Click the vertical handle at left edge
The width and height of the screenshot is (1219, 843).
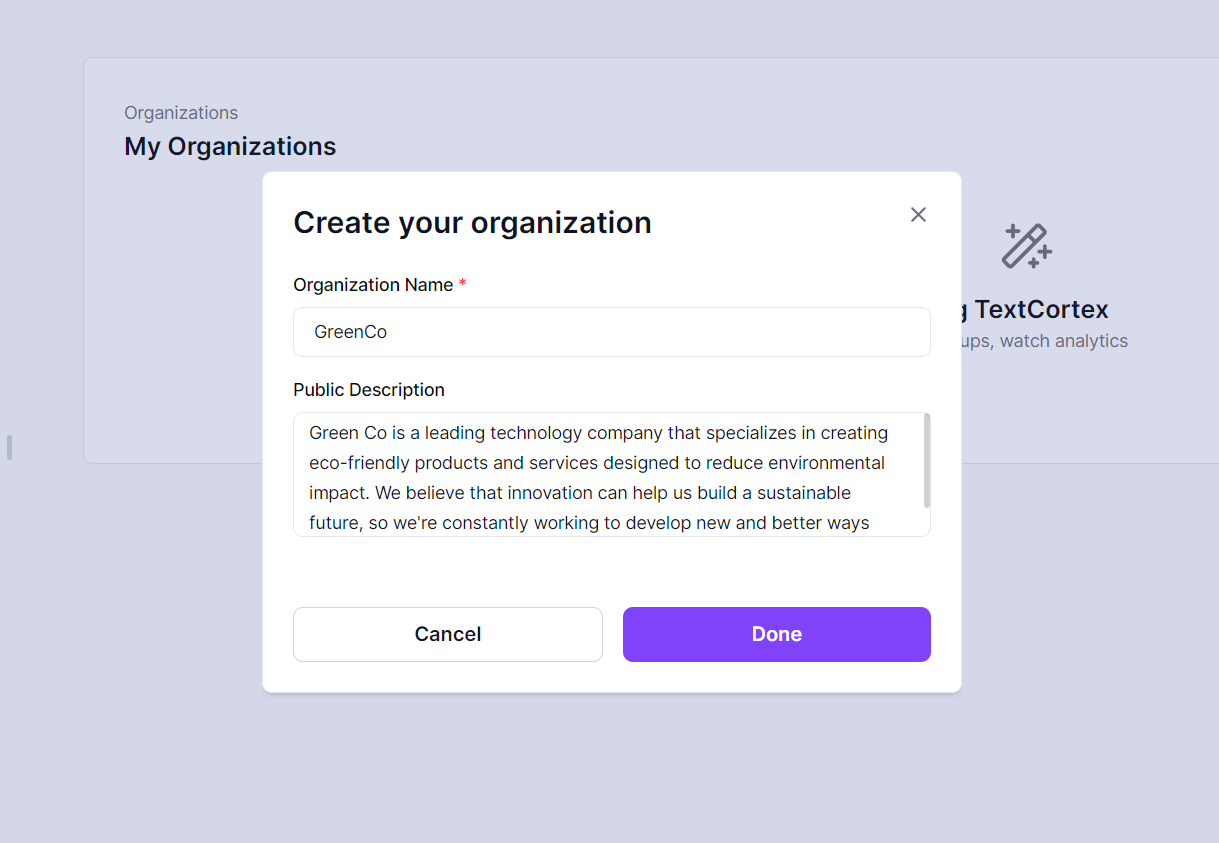tap(9, 447)
